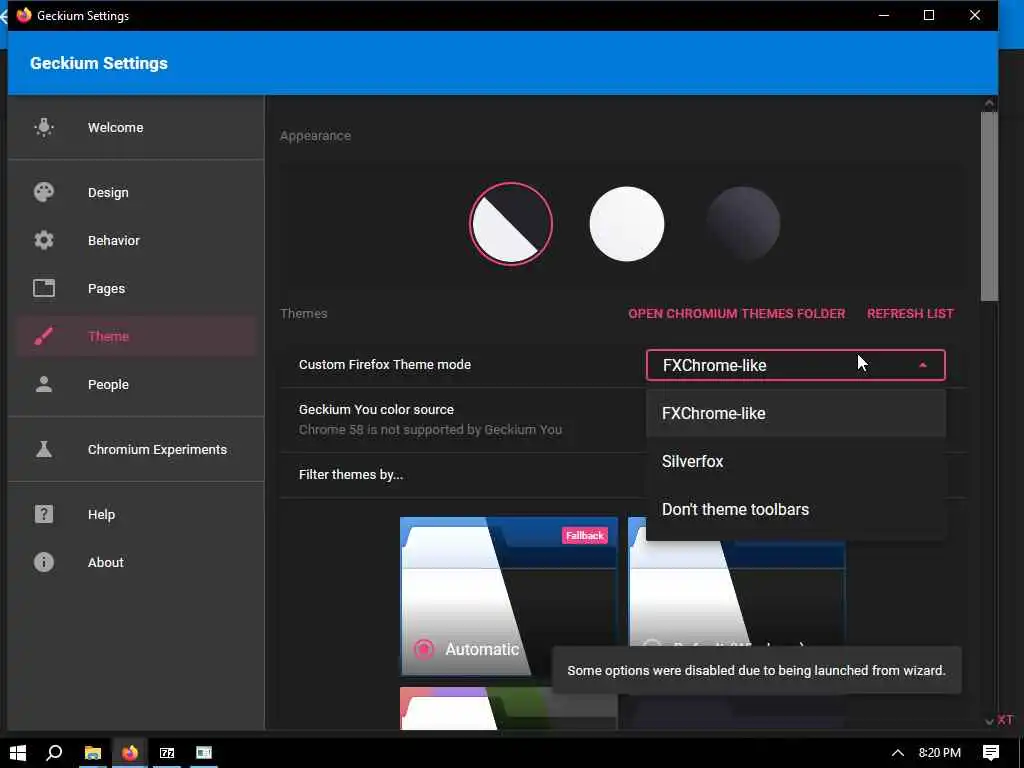The height and width of the screenshot is (768, 1024).
Task: Click the Geckium You color source label
Action: (376, 409)
